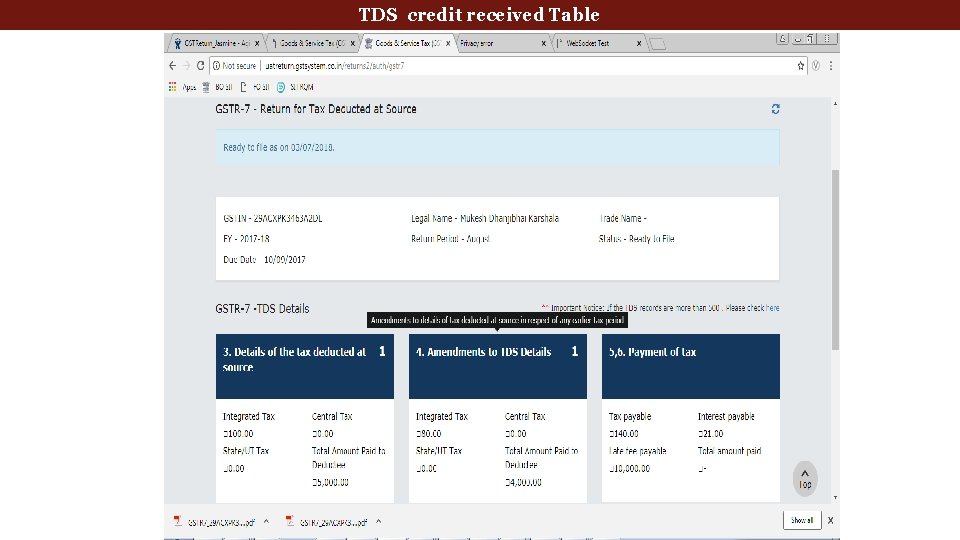
Task: Click Total Amount Paid value 5,000.00
Action: coord(330,482)
